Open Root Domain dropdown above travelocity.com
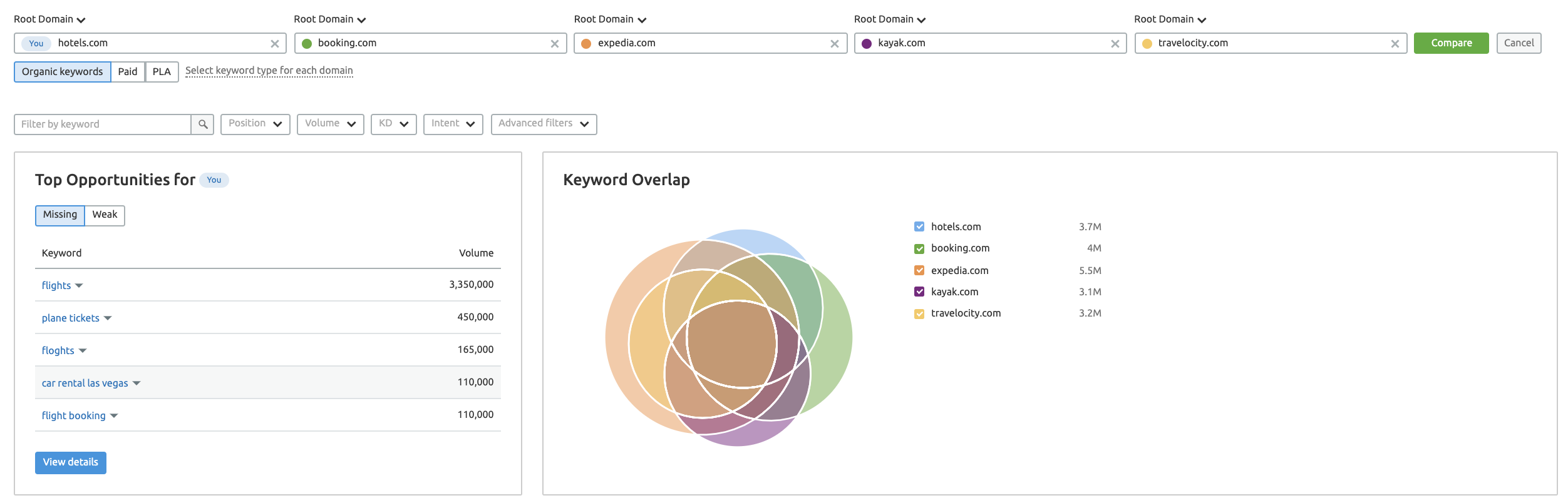Screen dimensions: 1568x503 pyautogui.click(x=1170, y=19)
